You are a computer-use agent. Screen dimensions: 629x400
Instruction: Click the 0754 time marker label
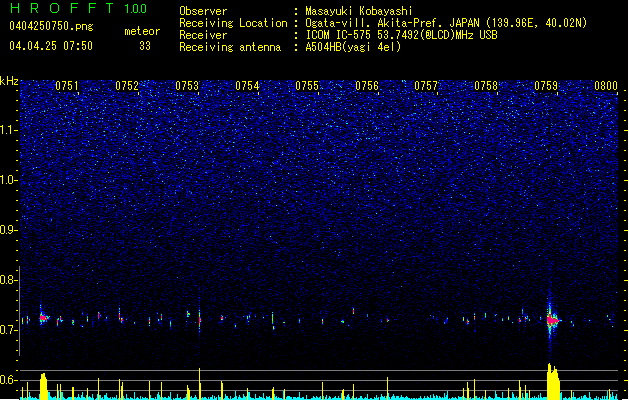click(247, 86)
